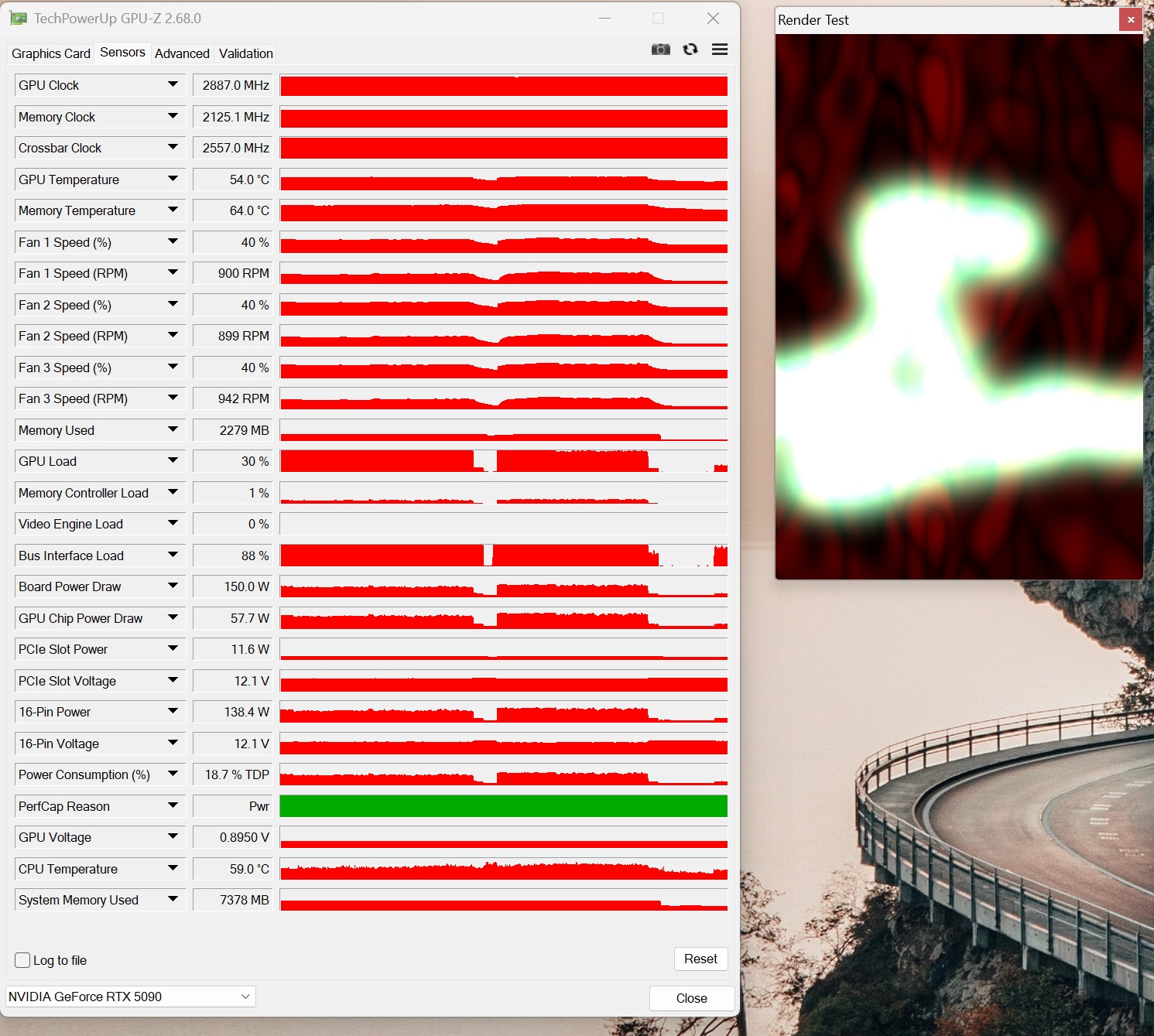
Task: Expand the Fan 3 Speed (%) dropdown
Action: point(173,367)
